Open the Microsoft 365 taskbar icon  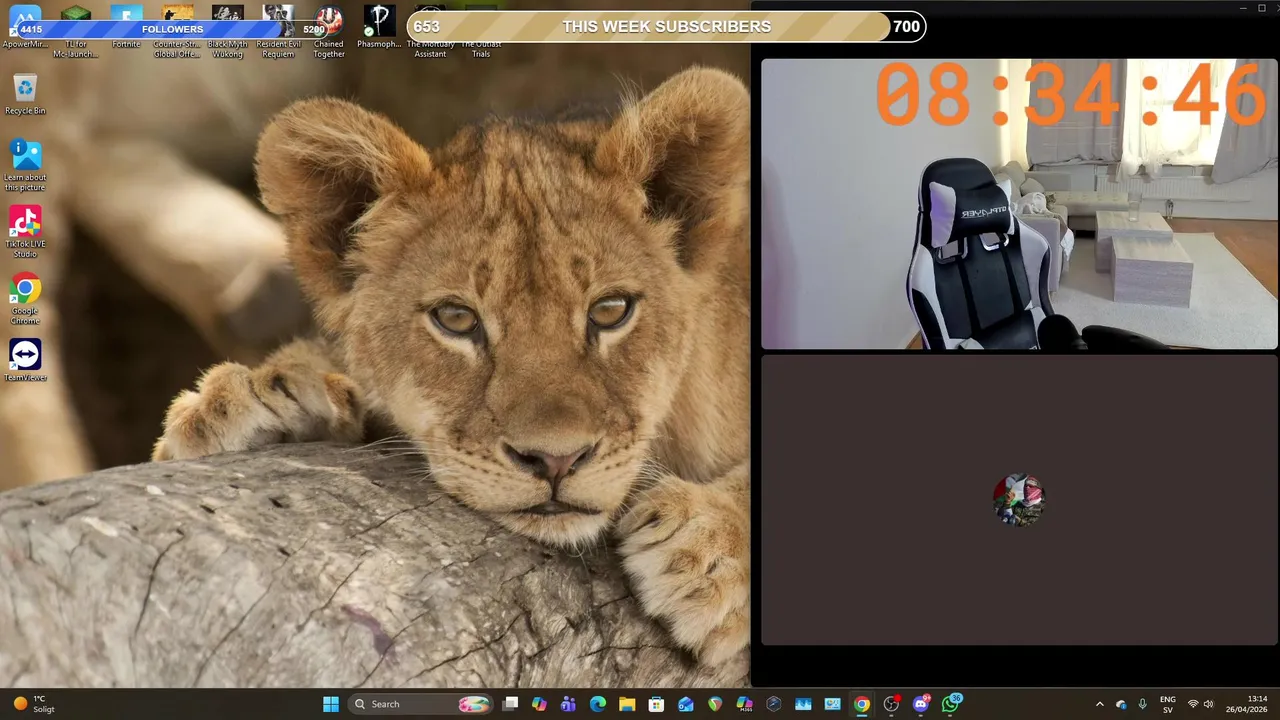pos(744,704)
